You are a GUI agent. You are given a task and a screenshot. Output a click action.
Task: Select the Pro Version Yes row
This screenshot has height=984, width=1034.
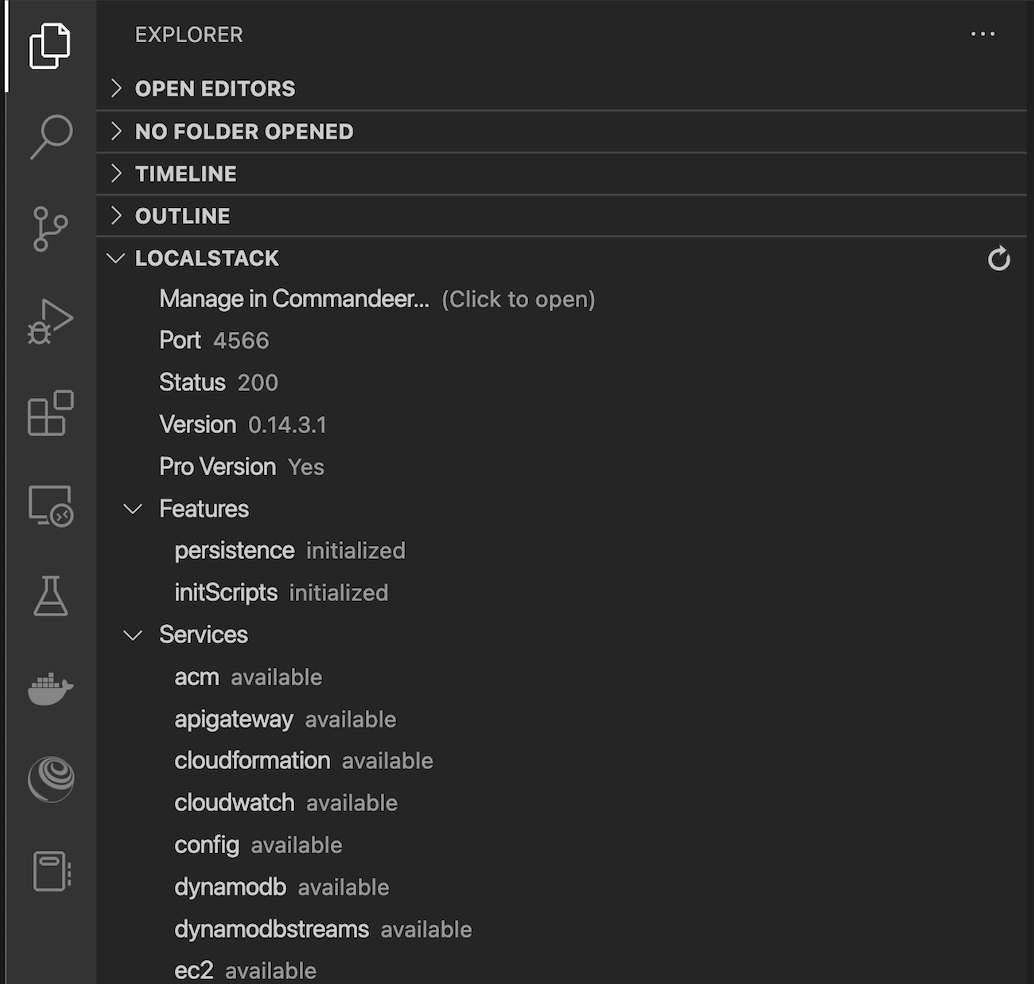[x=561, y=467]
